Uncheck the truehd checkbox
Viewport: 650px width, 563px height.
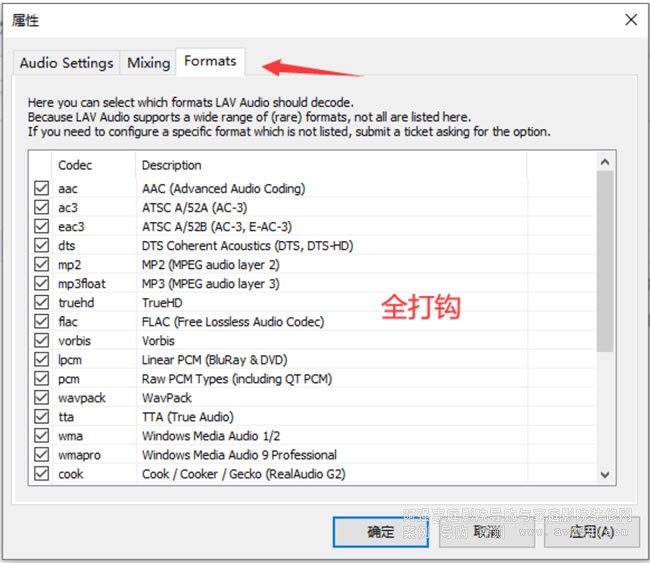(x=41, y=303)
